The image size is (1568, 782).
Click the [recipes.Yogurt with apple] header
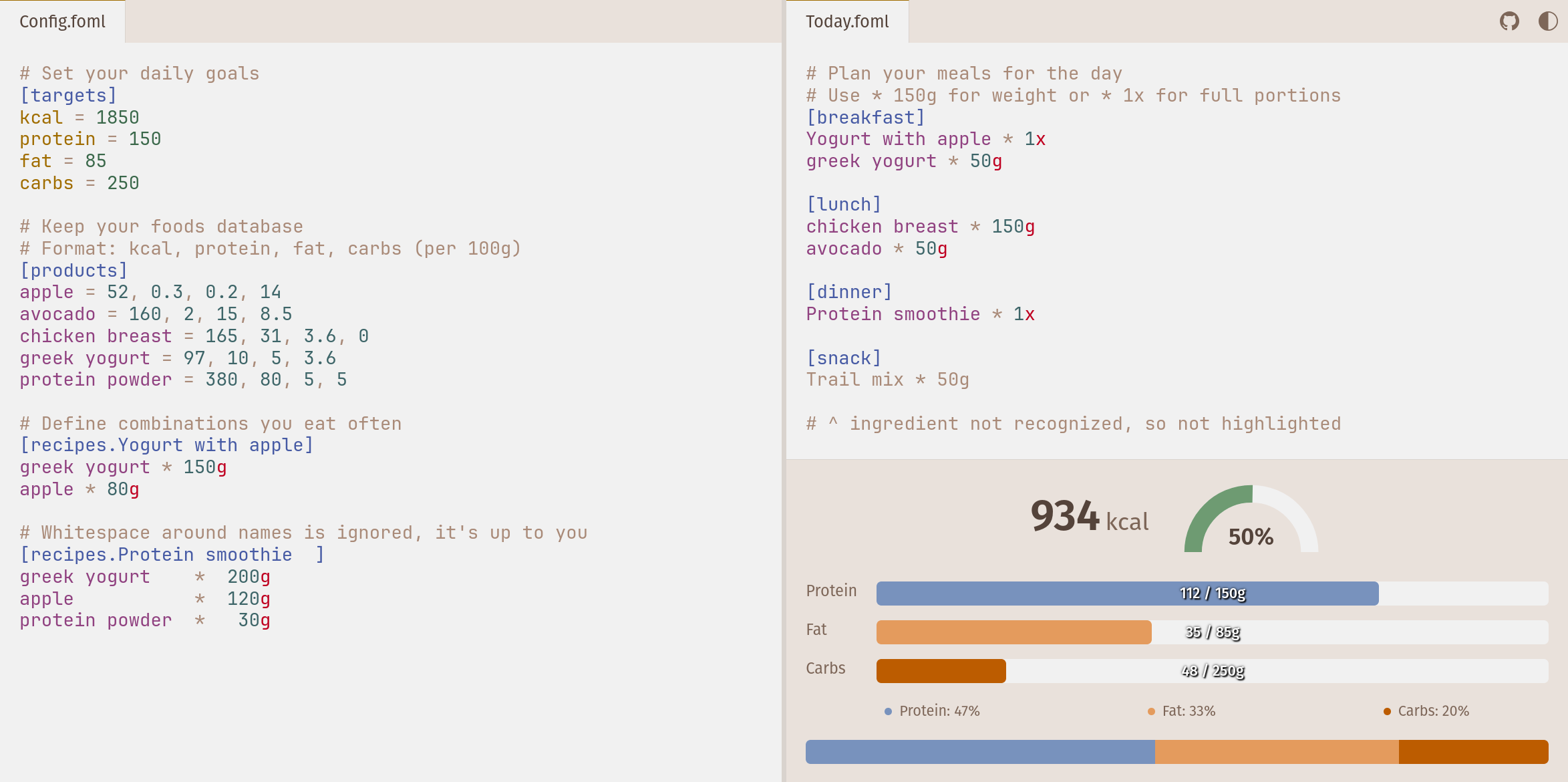tap(166, 445)
